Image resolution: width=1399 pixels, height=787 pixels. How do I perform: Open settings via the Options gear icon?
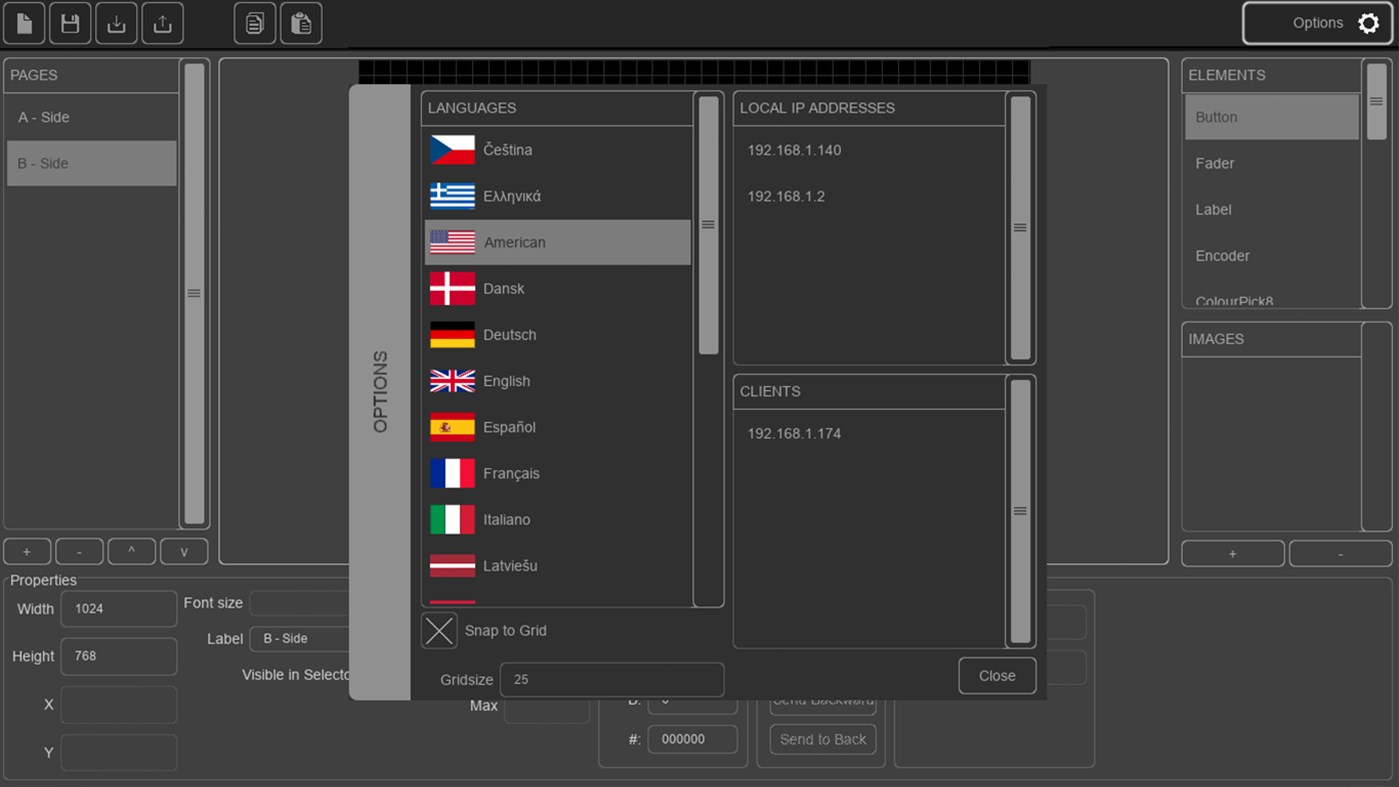pyautogui.click(x=1367, y=23)
